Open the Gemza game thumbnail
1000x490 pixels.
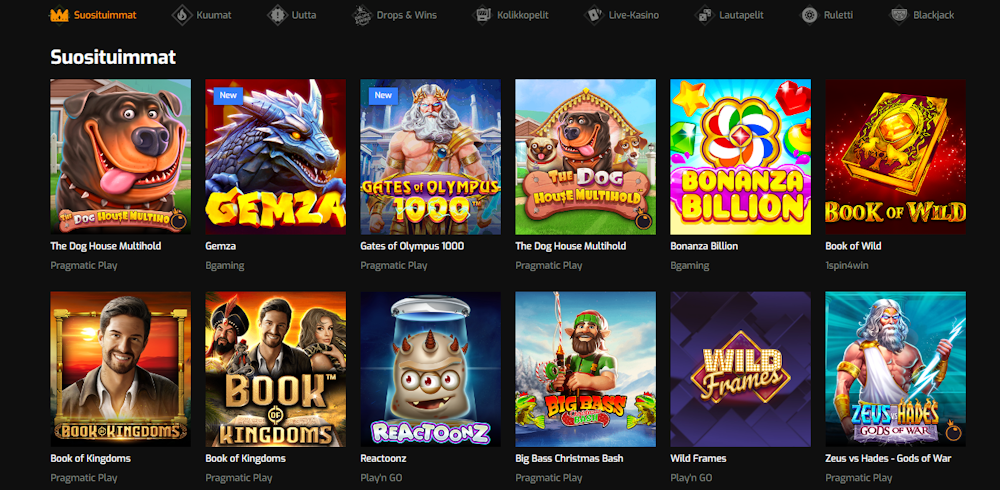tap(275, 156)
